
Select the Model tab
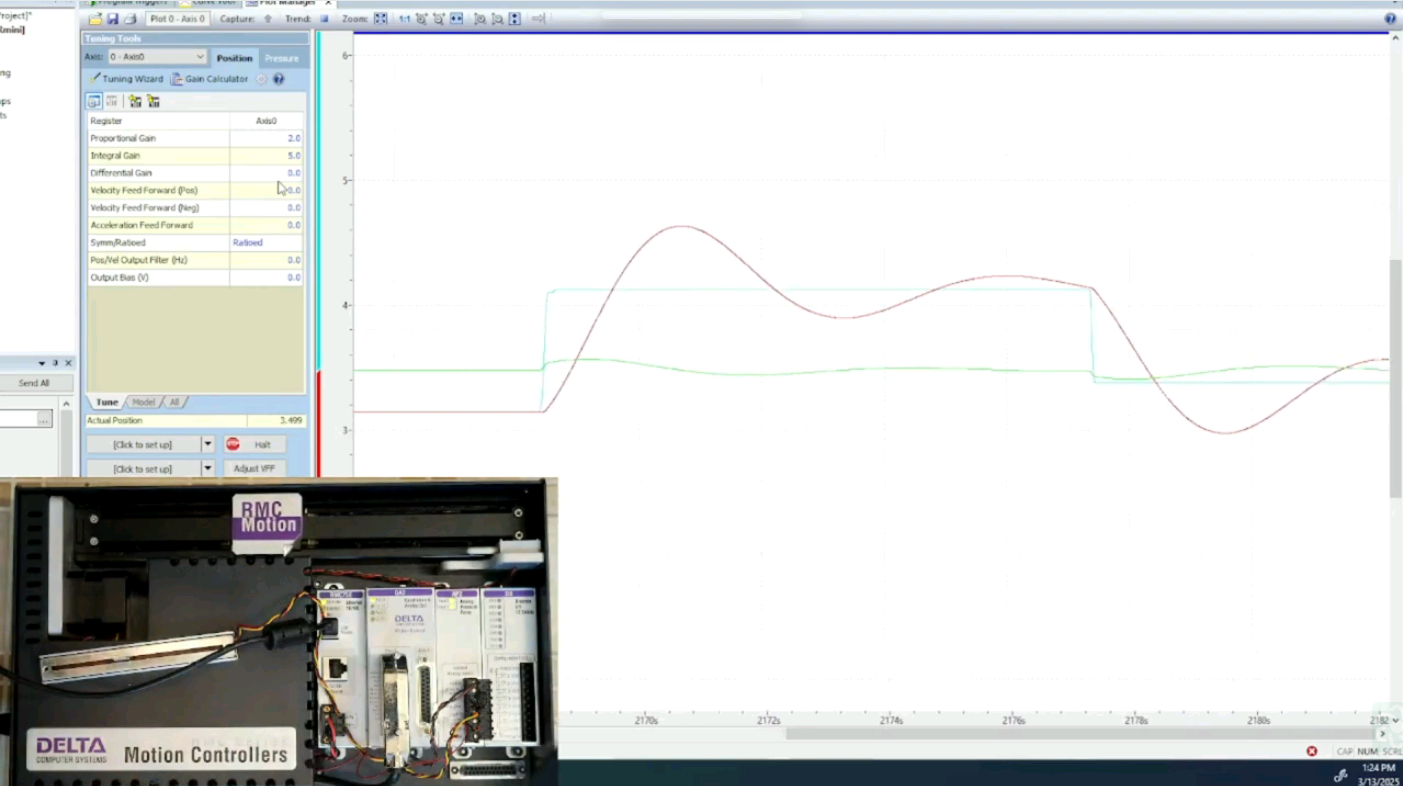tap(144, 402)
